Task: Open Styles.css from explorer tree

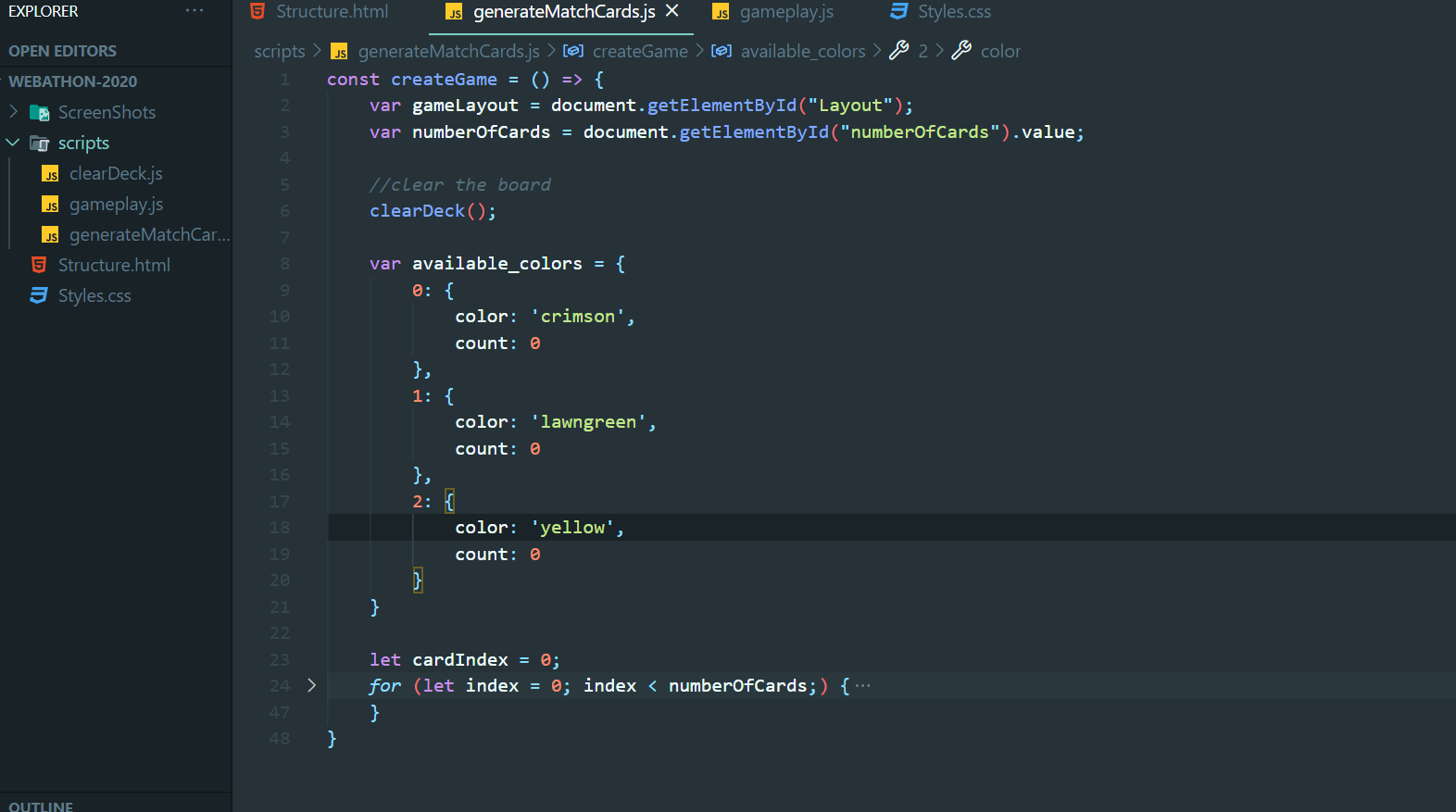Action: pos(94,295)
